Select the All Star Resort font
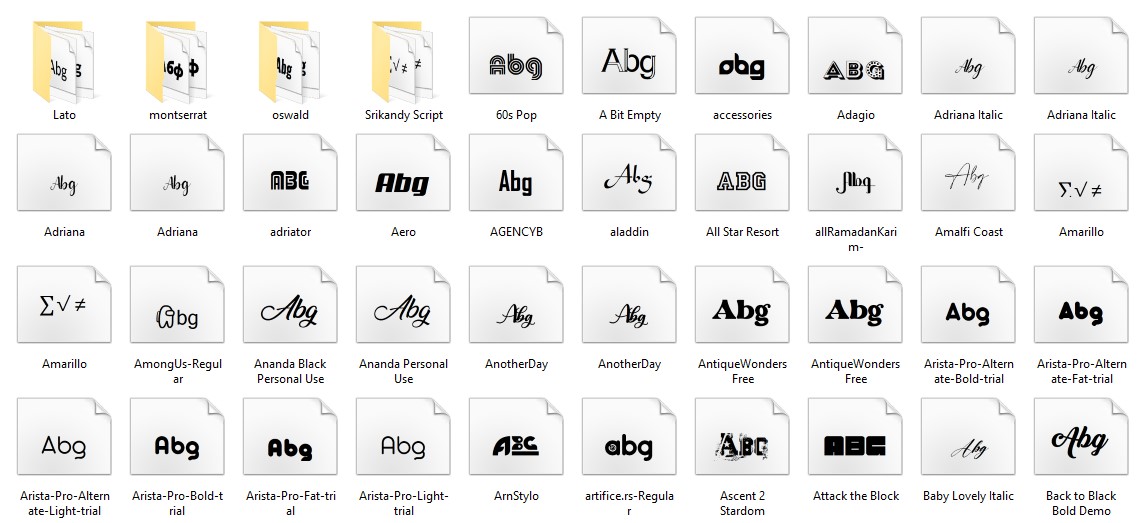This screenshot has width=1144, height=523. click(x=742, y=181)
